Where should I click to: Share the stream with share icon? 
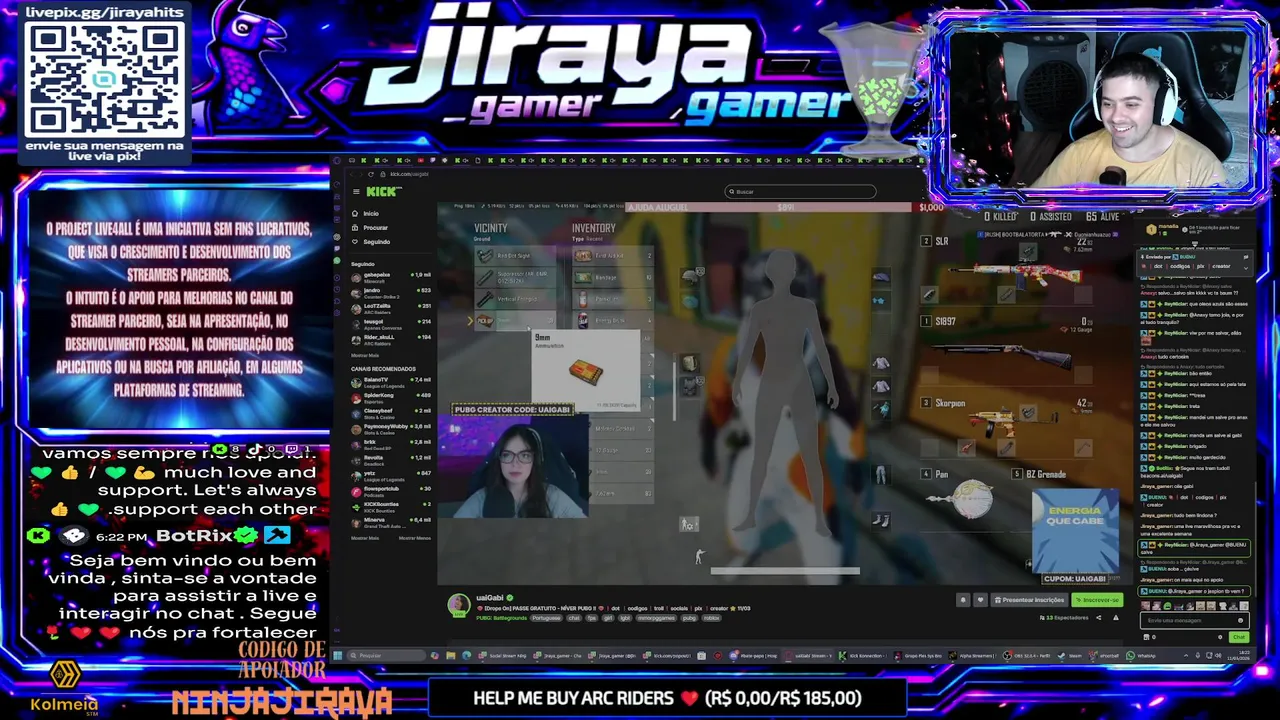pos(1098,617)
